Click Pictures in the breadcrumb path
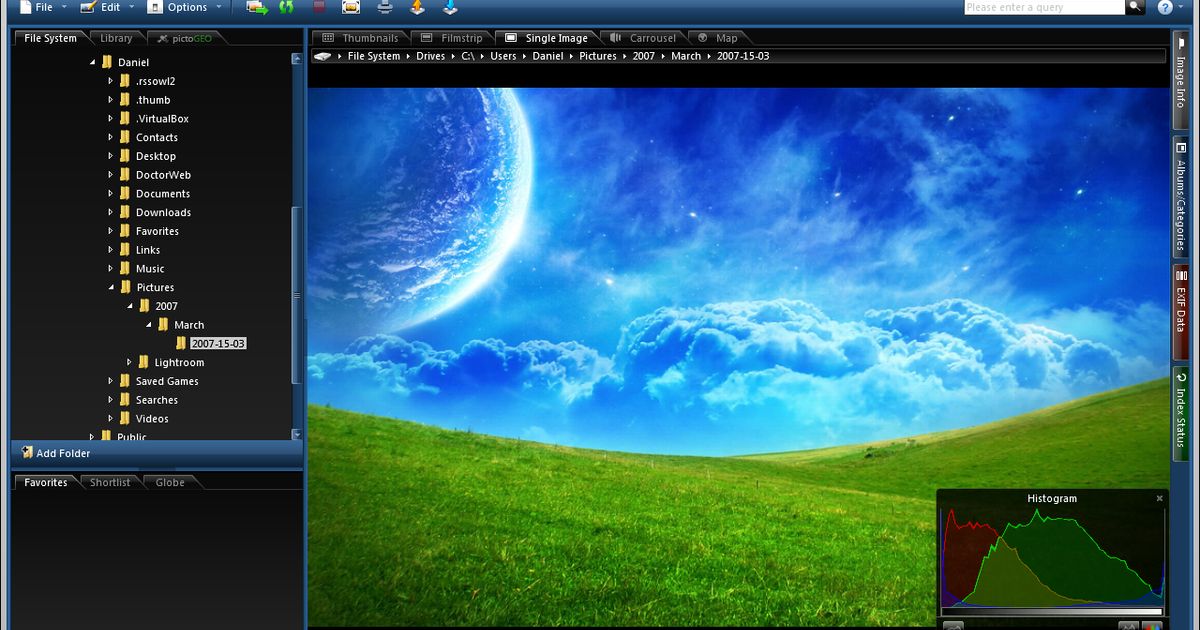The image size is (1200, 630). click(598, 56)
